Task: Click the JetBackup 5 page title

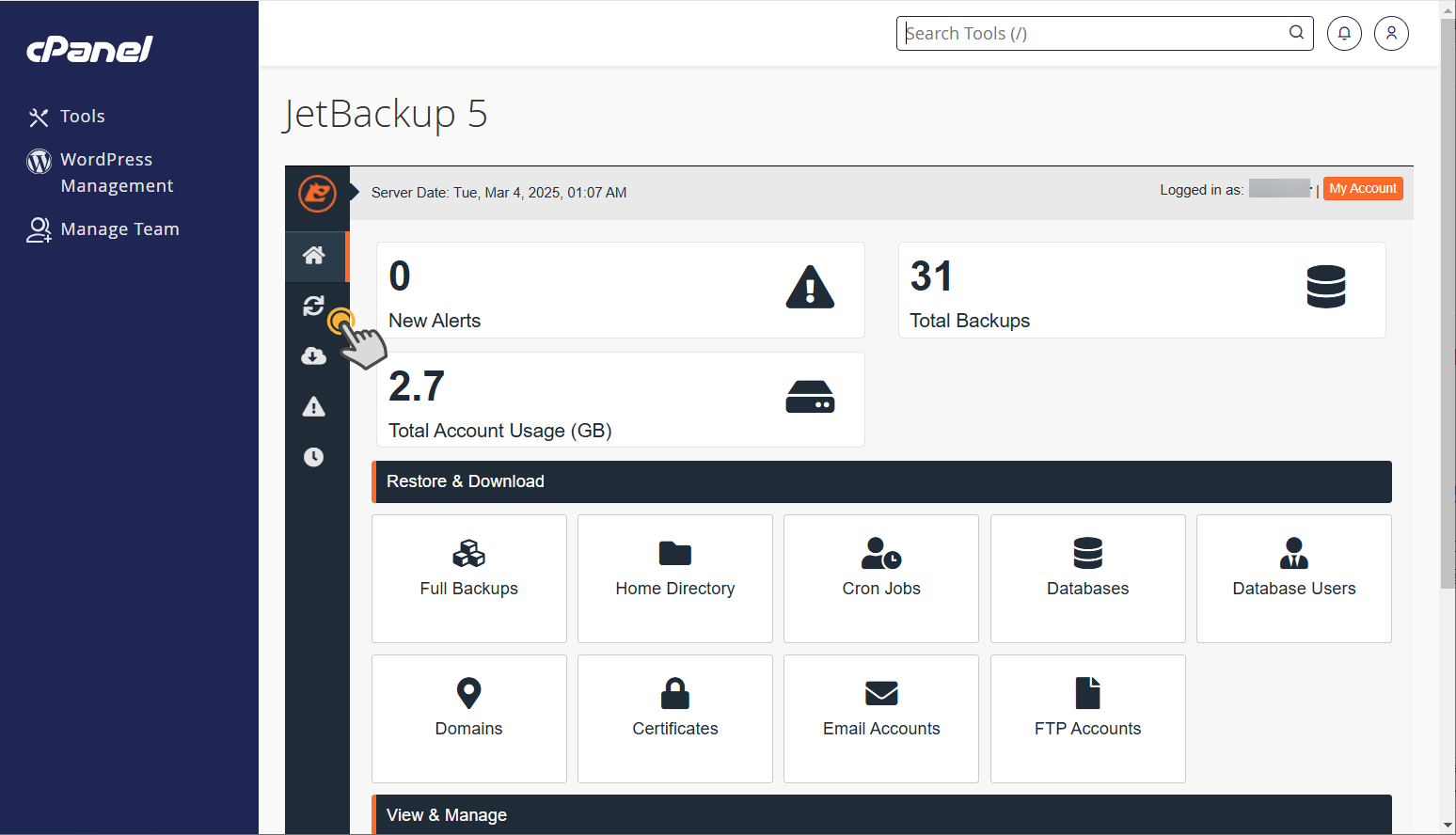Action: coord(385,115)
